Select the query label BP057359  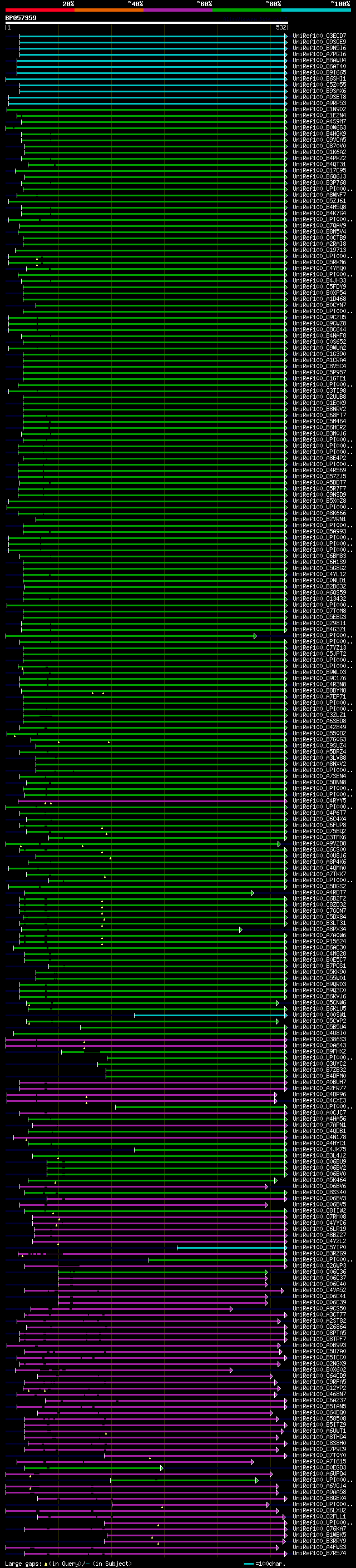tap(21, 18)
